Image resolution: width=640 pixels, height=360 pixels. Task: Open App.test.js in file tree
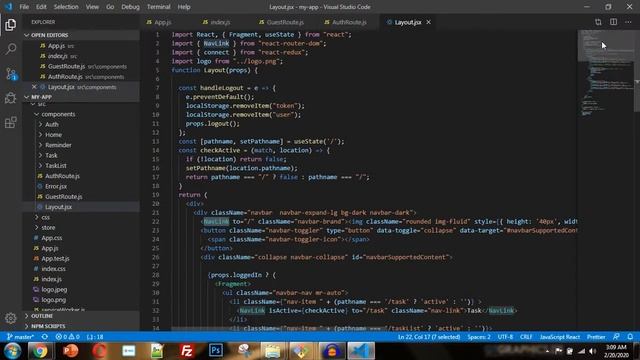[x=55, y=258]
